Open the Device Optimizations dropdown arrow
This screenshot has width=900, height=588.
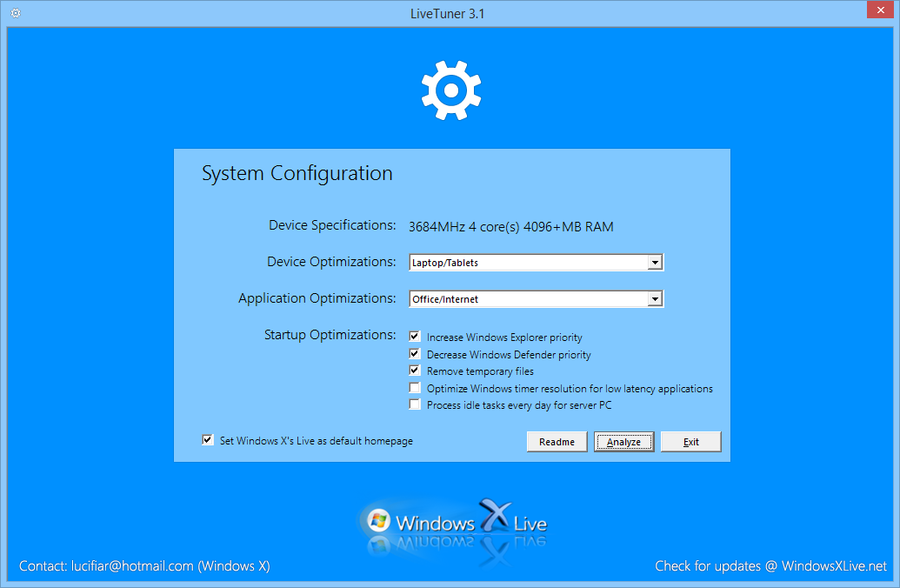click(x=654, y=262)
